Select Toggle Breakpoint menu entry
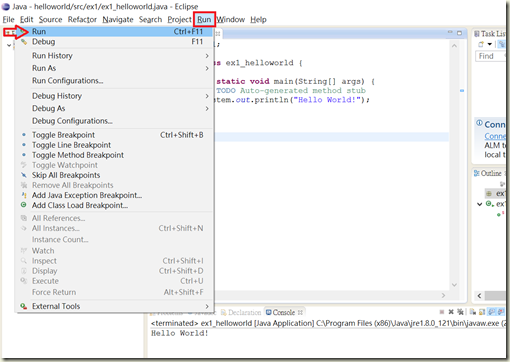The width and height of the screenshot is (510, 362). (114, 135)
